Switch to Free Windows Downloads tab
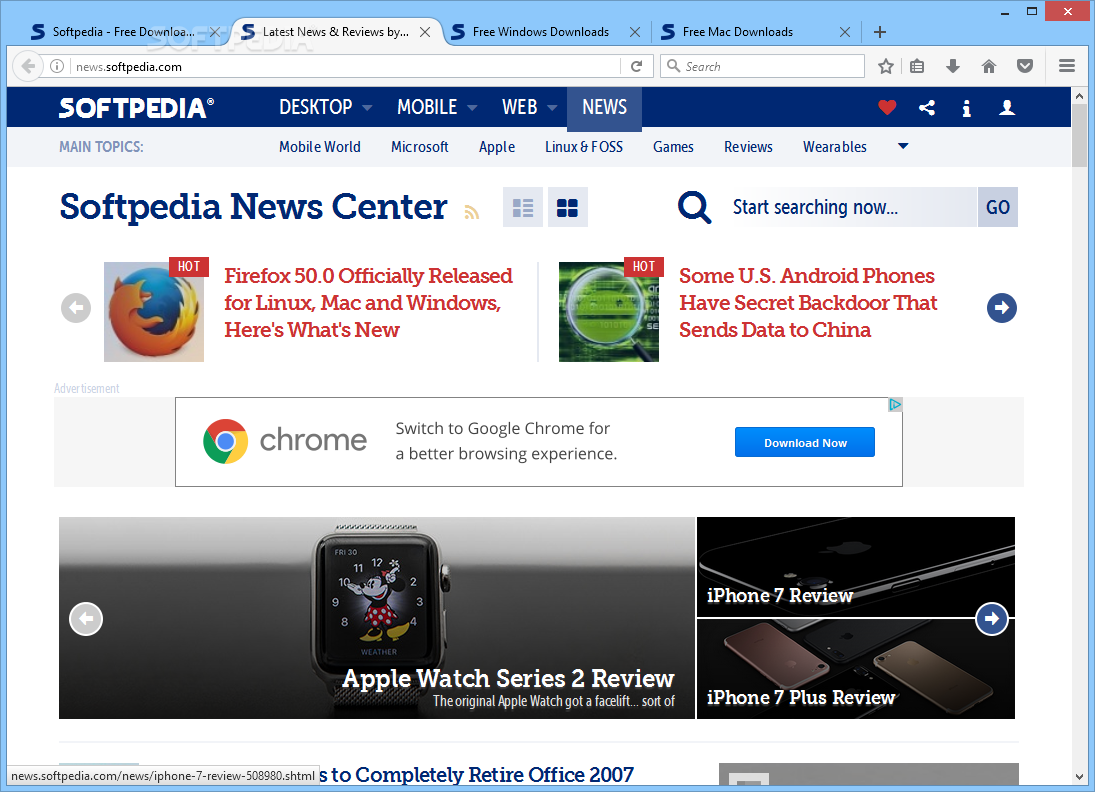1095x792 pixels. [540, 32]
